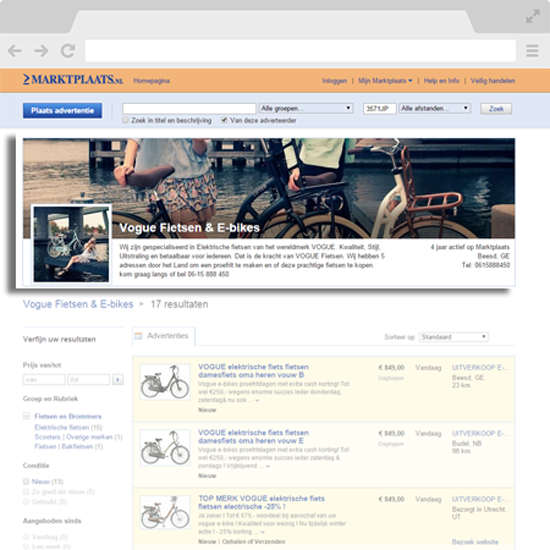The height and width of the screenshot is (550, 550).
Task: Open Alle afstanden dropdown
Action: [x=435, y=108]
